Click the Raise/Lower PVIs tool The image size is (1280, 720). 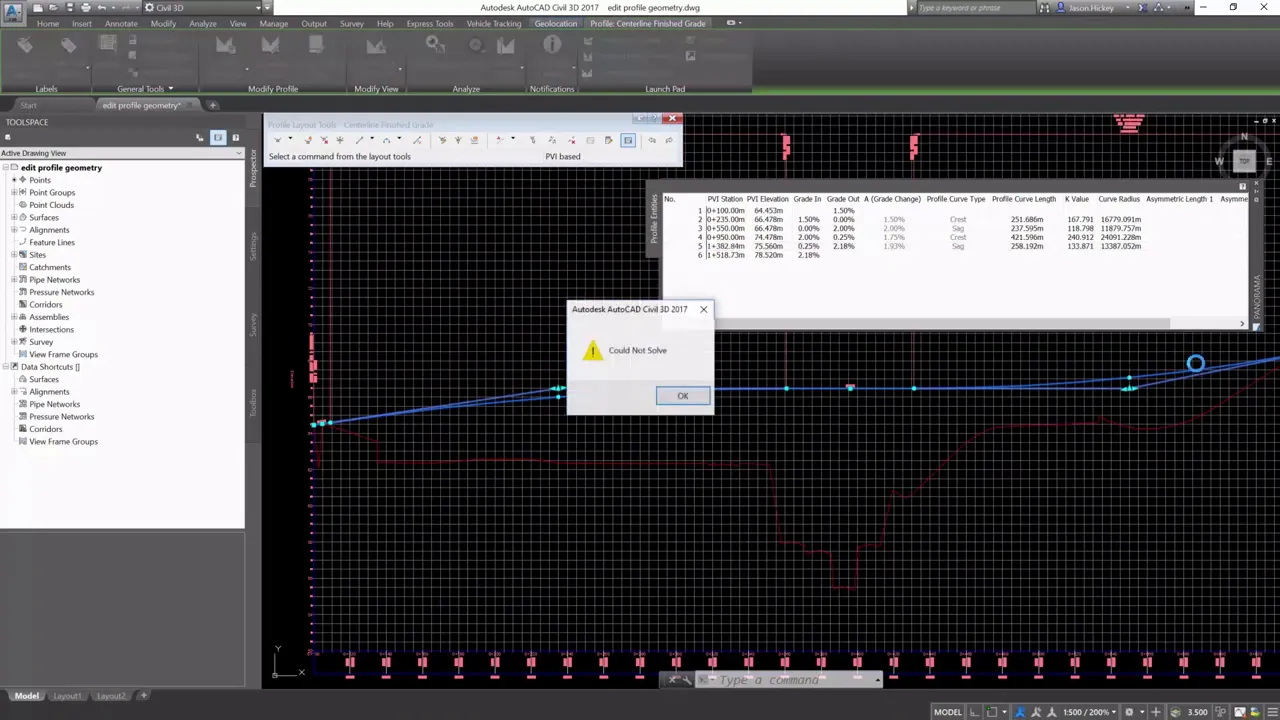click(x=459, y=140)
